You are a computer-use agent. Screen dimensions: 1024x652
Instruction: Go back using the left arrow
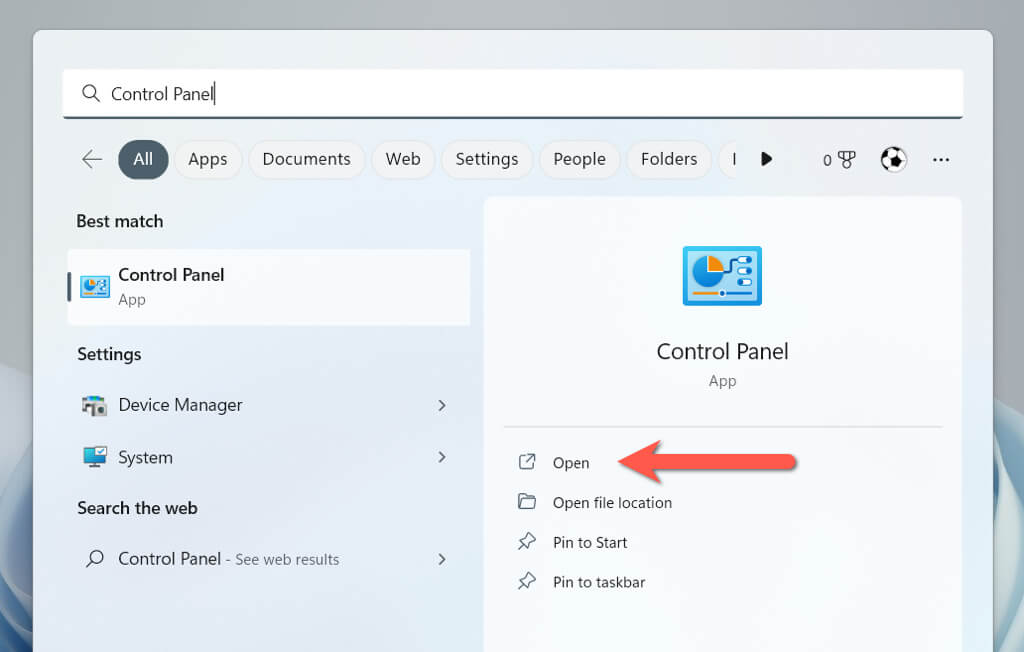92,159
